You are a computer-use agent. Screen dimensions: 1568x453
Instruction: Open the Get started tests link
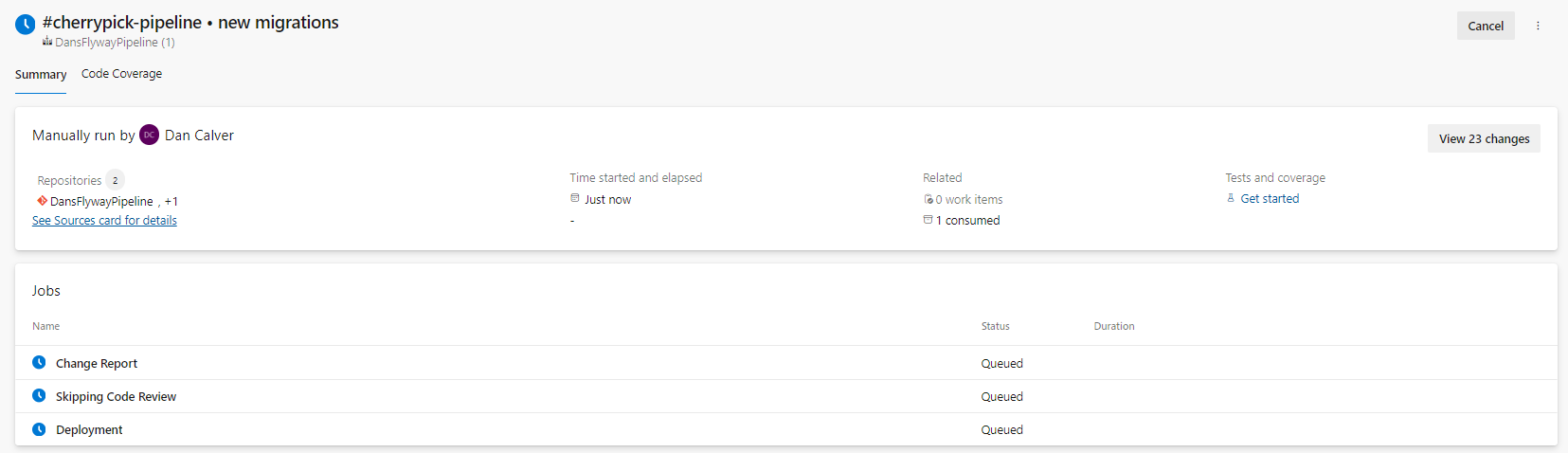tap(1270, 198)
